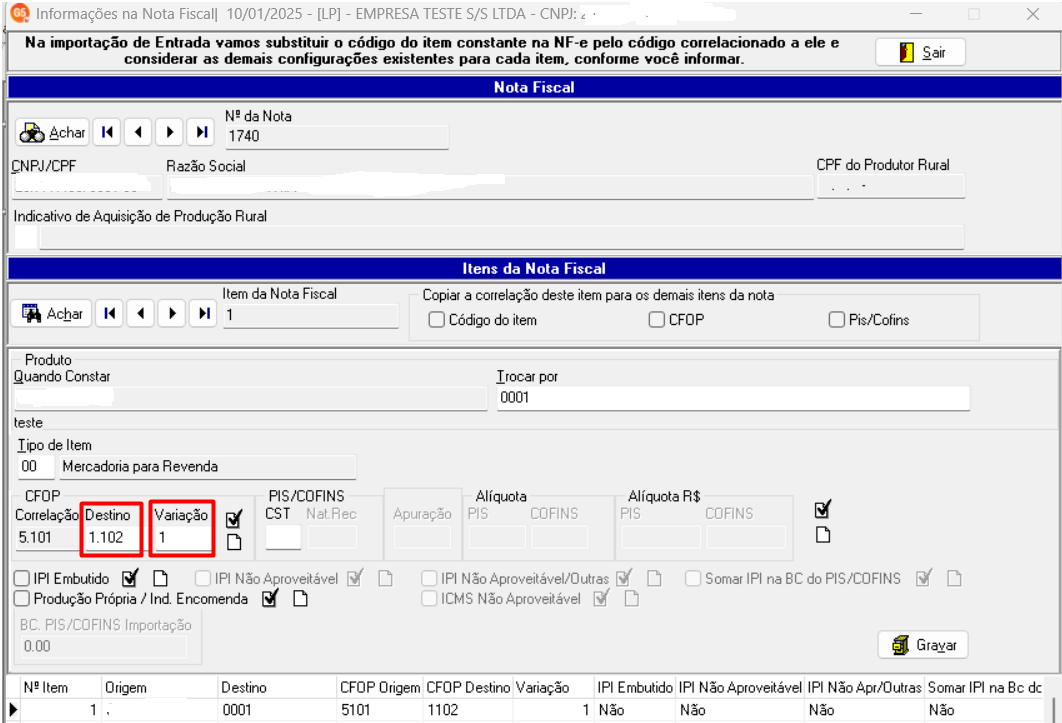The image size is (1062, 723).
Task: Toggle Somar IPI na BC do PIS/COFINS checkbox
Action: pos(693,579)
